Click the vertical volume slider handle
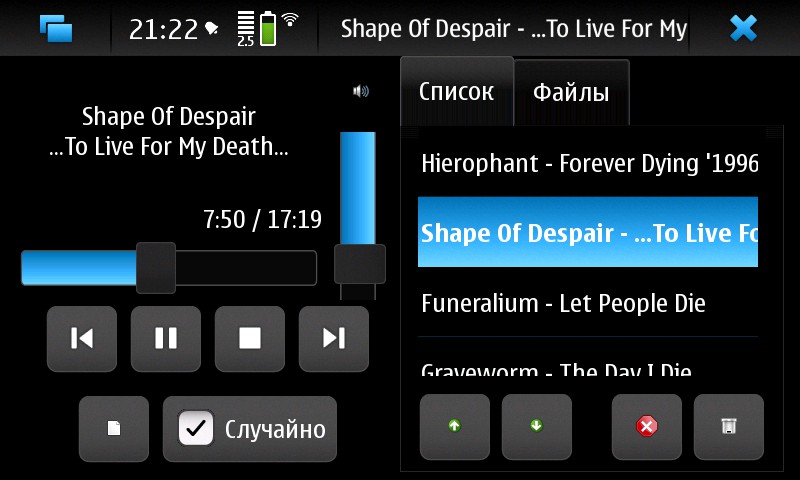The width and height of the screenshot is (800, 480). 360,264
